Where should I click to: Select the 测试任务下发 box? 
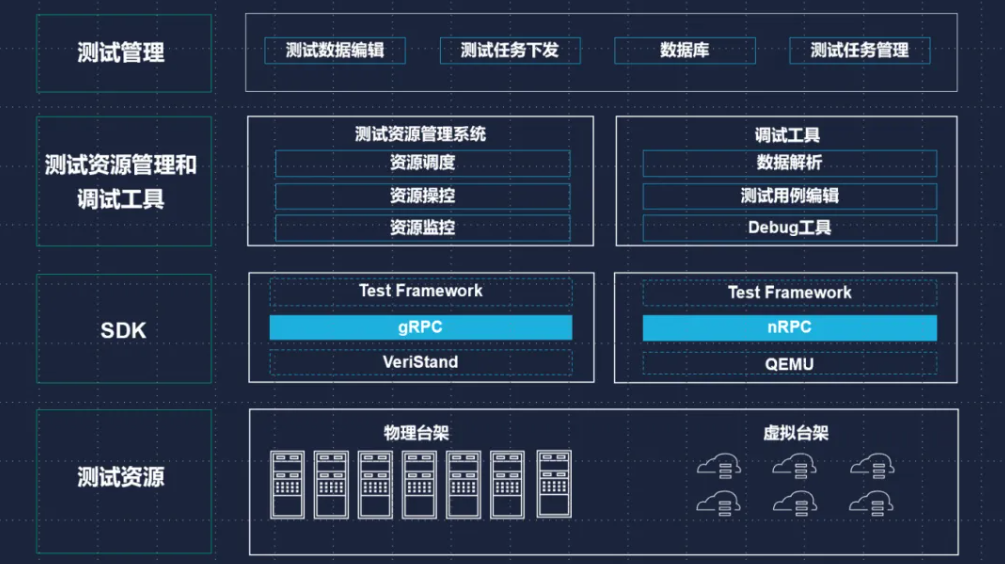pyautogui.click(x=509, y=50)
